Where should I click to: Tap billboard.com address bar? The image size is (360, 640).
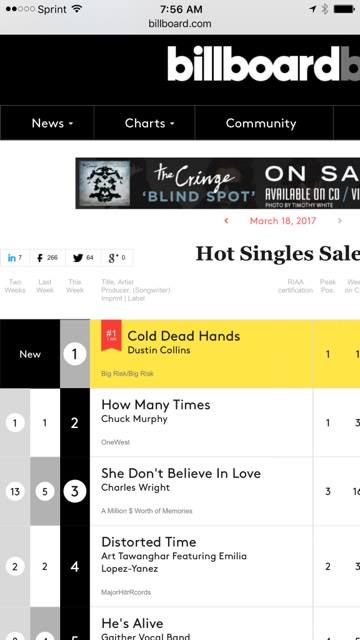pos(180,24)
